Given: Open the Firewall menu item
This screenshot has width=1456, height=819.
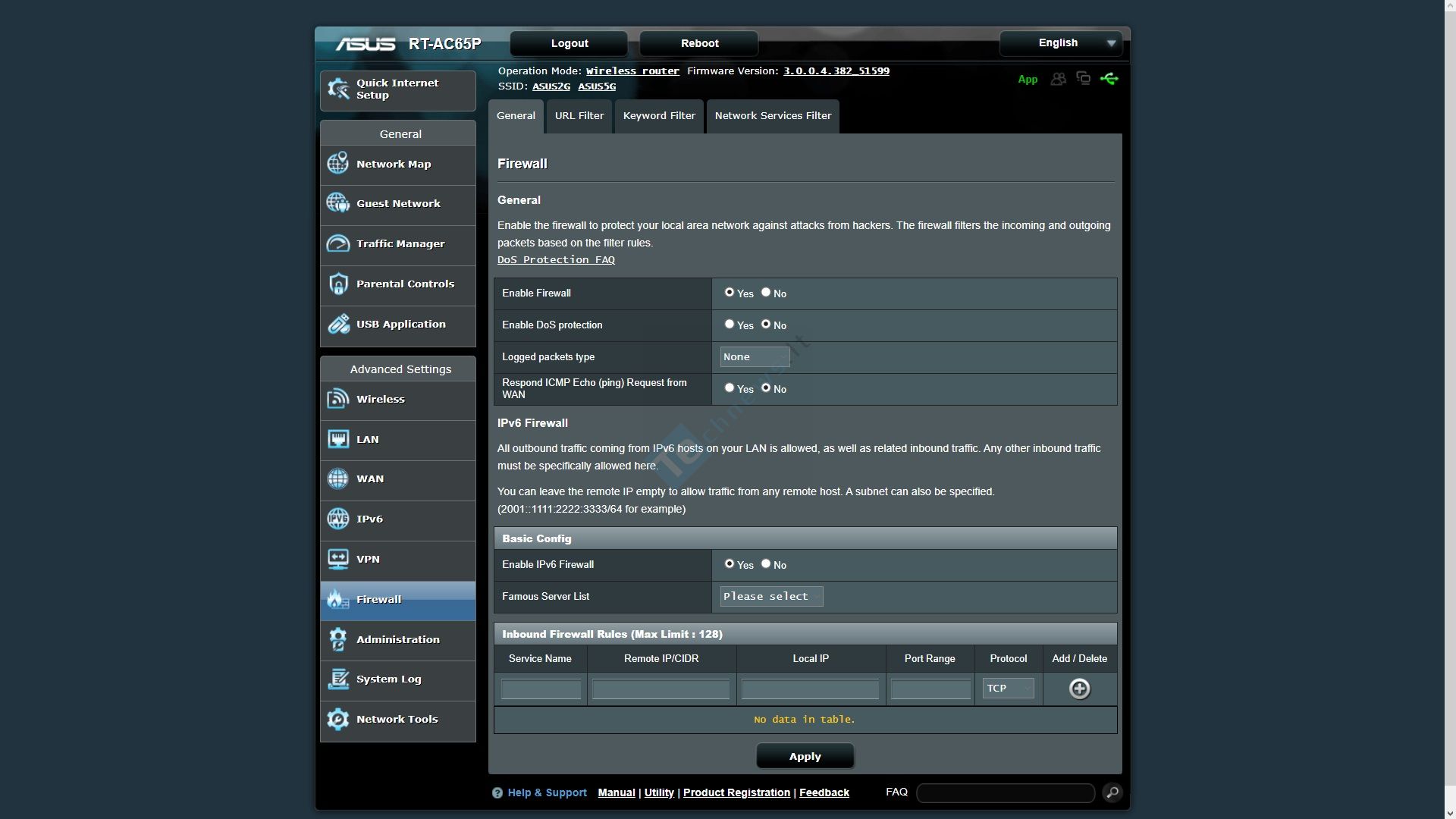Looking at the screenshot, I should pyautogui.click(x=398, y=600).
